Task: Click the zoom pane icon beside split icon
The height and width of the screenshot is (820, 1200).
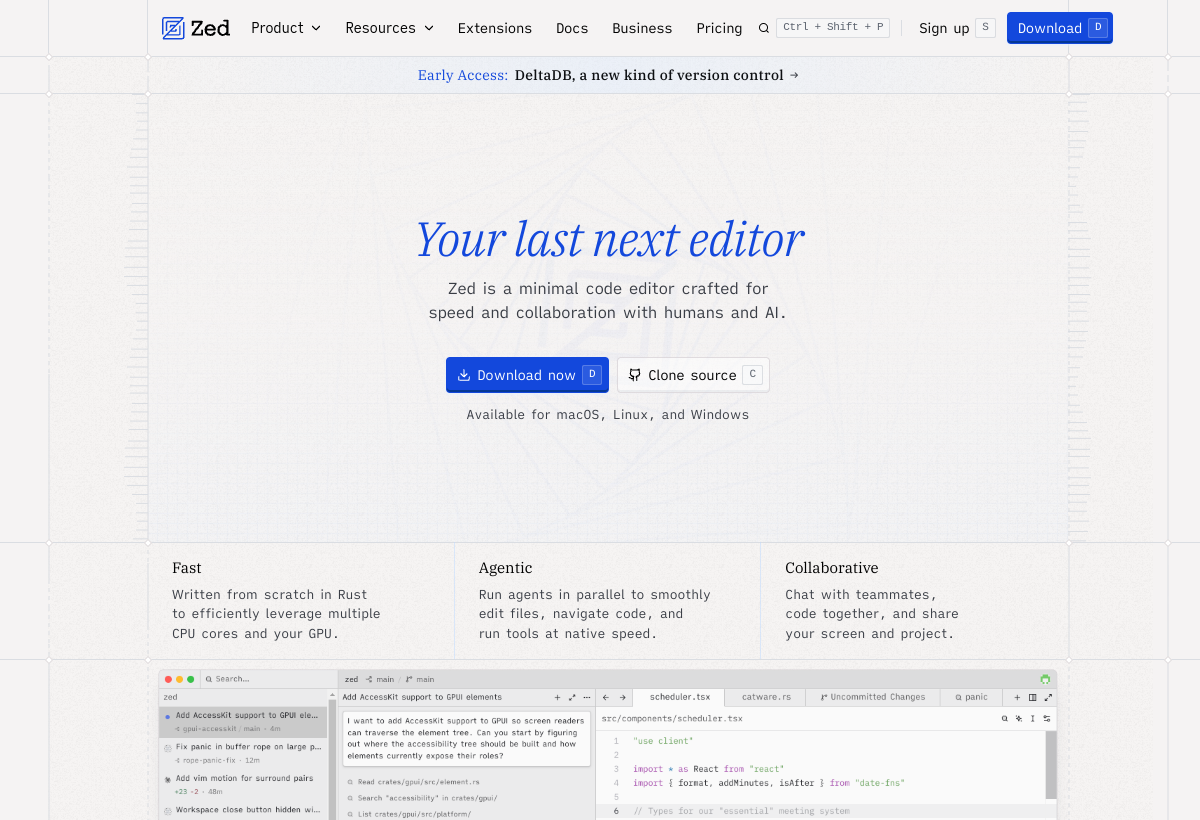Action: click(1048, 697)
